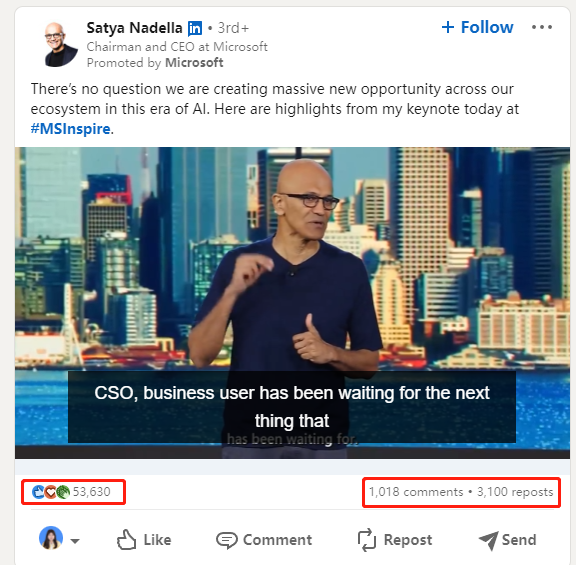576x565 pixels.
Task: Click the celebrate clapping reaction icon
Action: click(x=63, y=492)
